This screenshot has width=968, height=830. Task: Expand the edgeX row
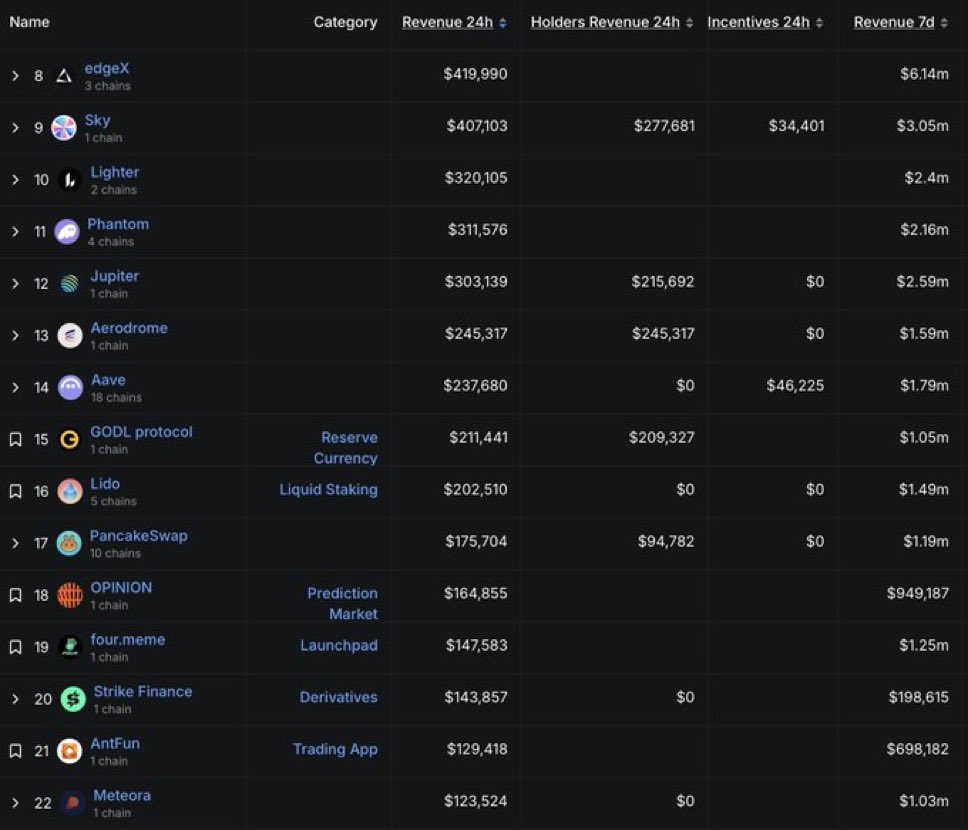15,76
